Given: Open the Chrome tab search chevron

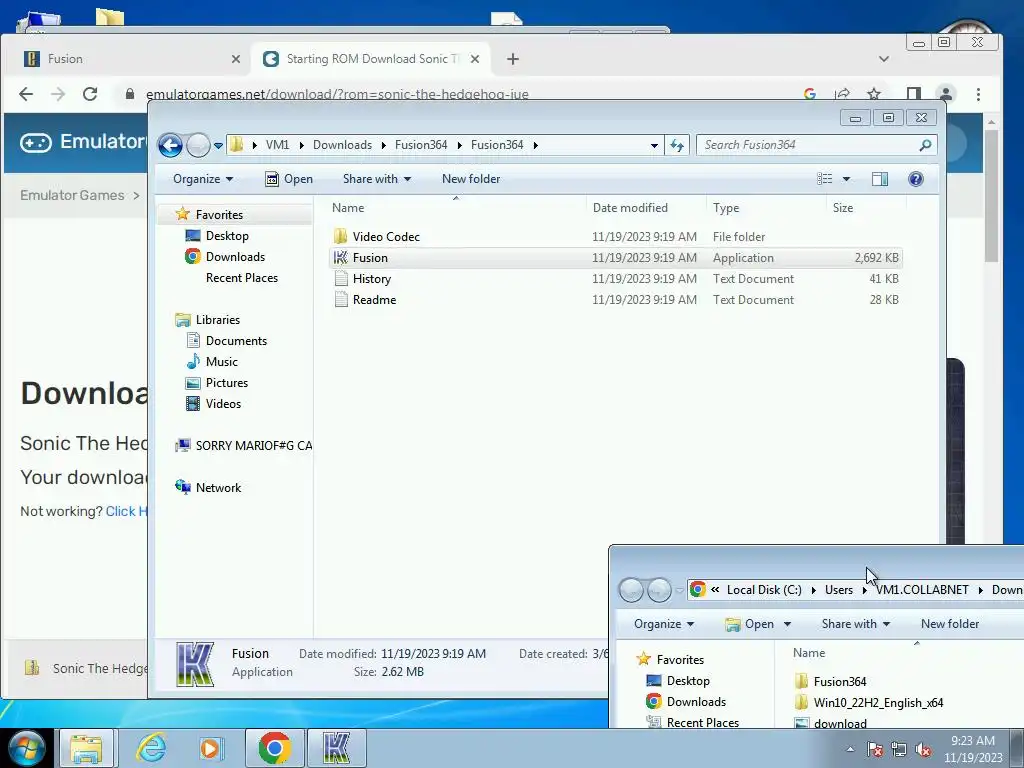Looking at the screenshot, I should pyautogui.click(x=884, y=59).
